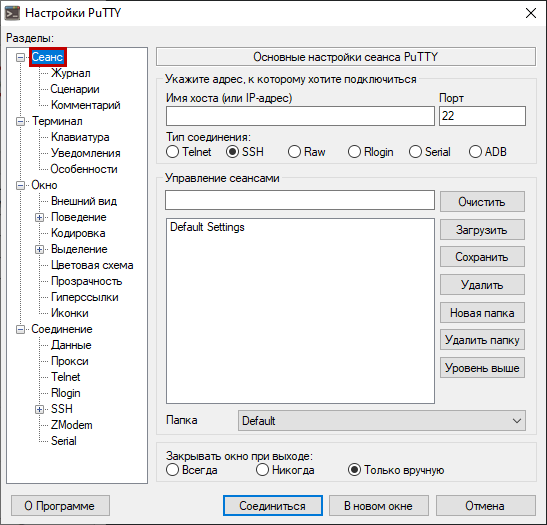Screen dimensions: 547x525
Task: Click the host name input field
Action: coord(300,116)
